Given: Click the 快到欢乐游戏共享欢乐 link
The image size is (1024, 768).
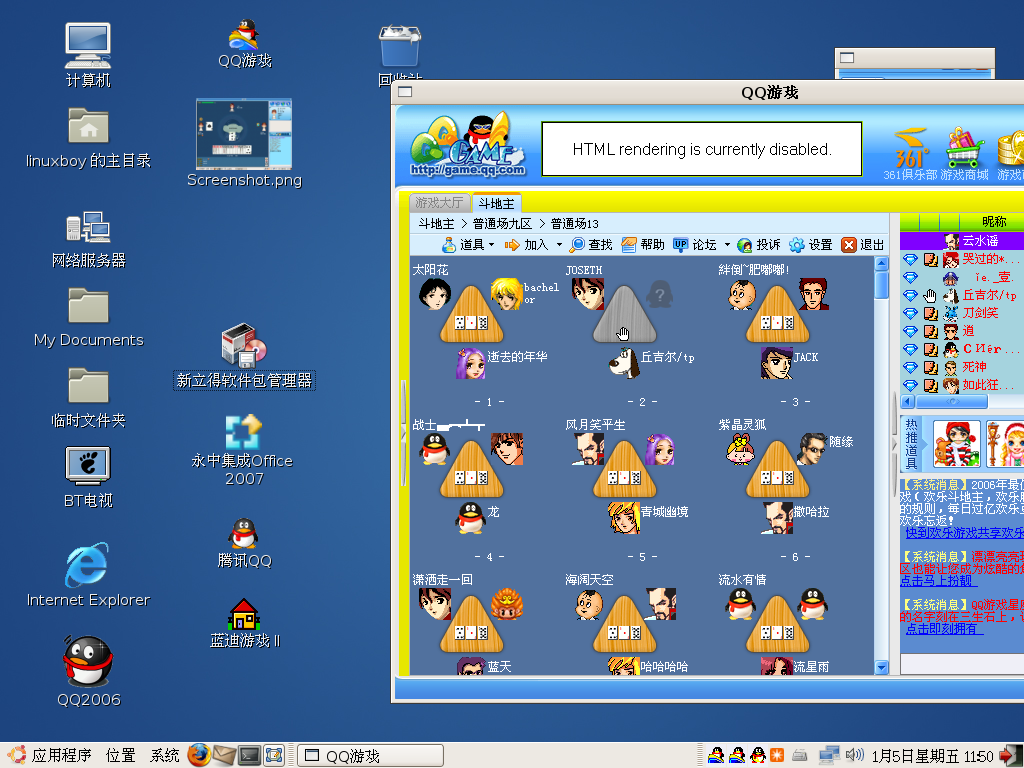Looking at the screenshot, I should coord(965,533).
